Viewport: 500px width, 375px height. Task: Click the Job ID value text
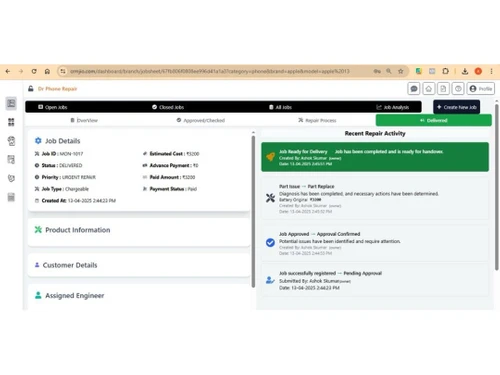tap(71, 154)
